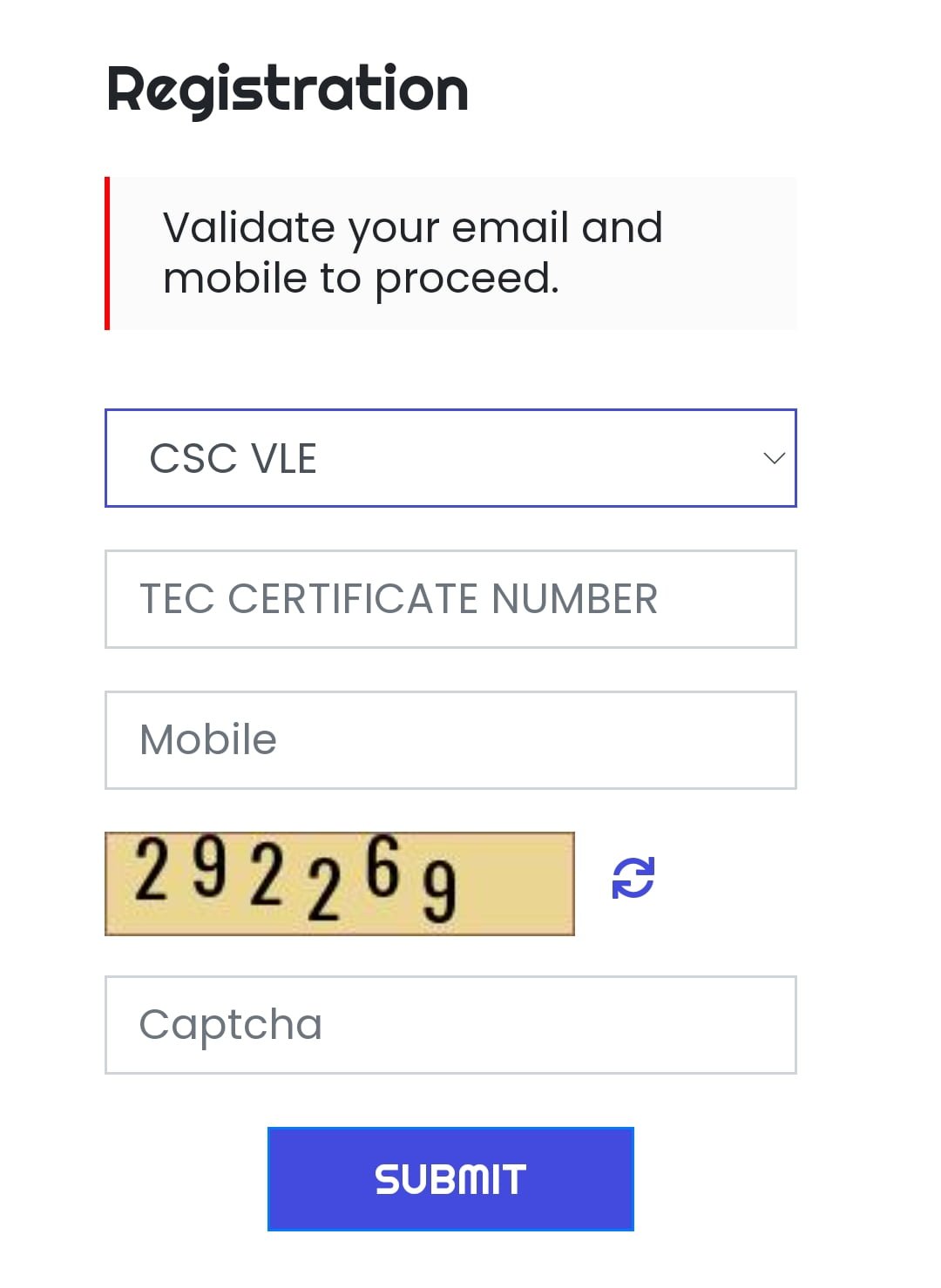
Task: Click the Captcha placeholder text
Action: [231, 1025]
